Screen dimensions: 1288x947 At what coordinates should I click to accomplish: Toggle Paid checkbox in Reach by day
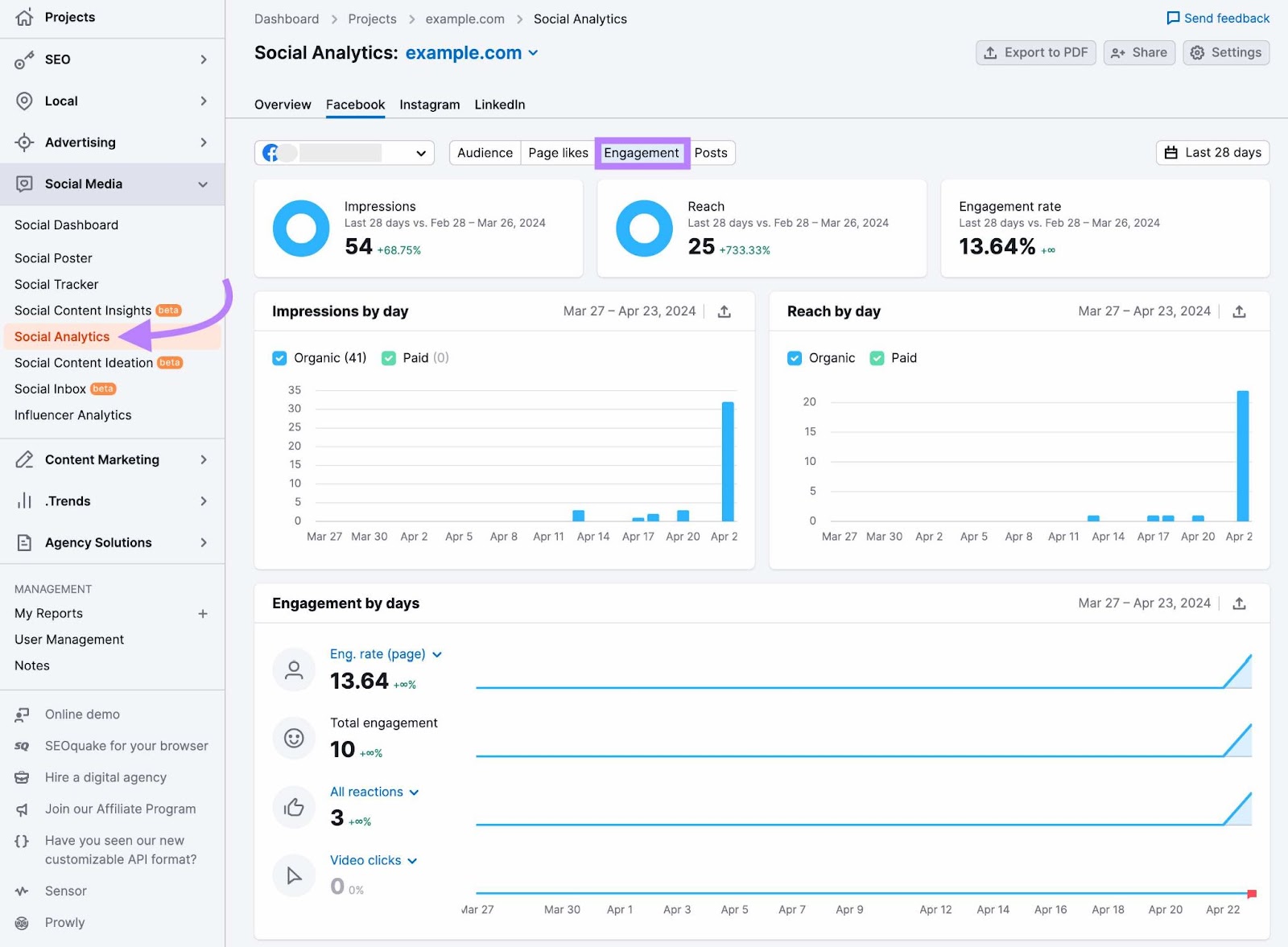pos(877,358)
